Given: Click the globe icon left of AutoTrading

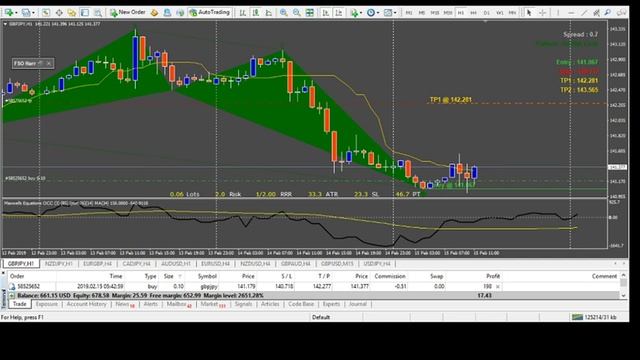Looking at the screenshot, I should coord(180,13).
